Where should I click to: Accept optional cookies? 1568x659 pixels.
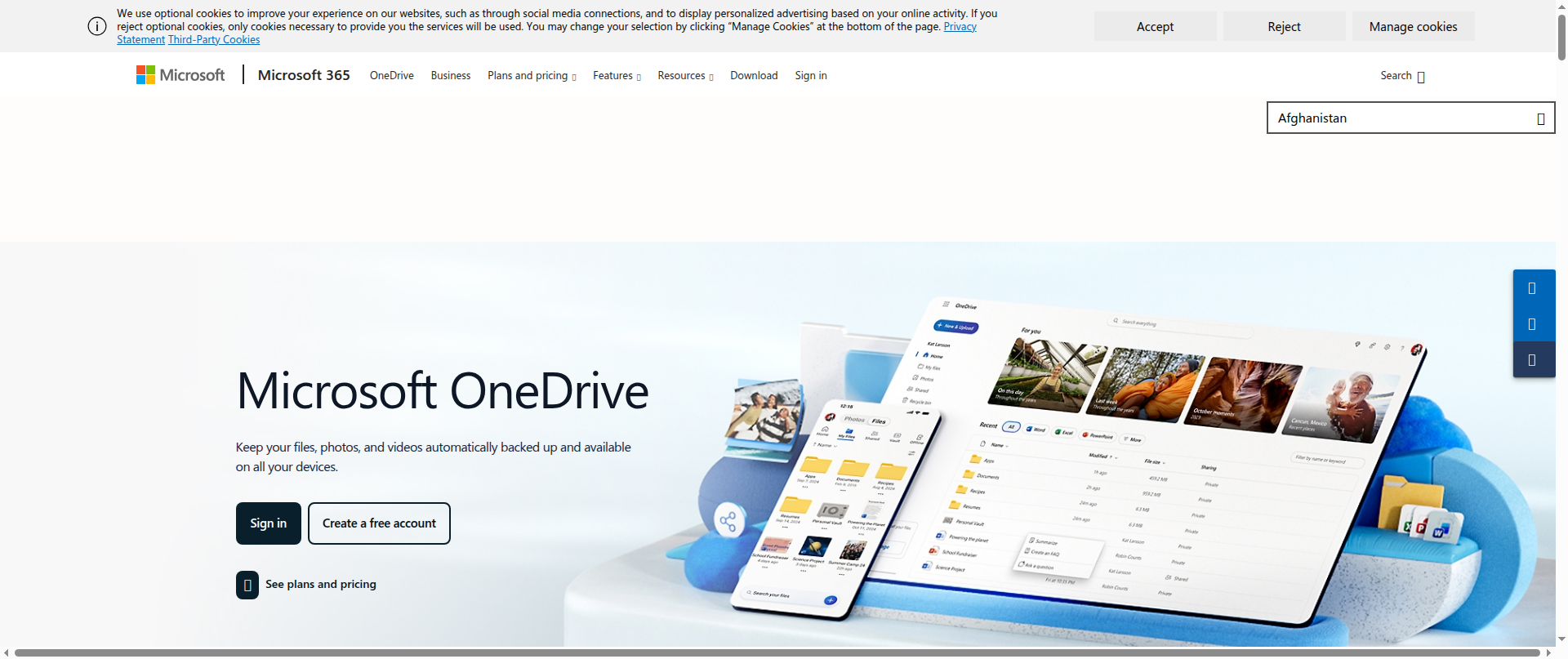(x=1155, y=26)
